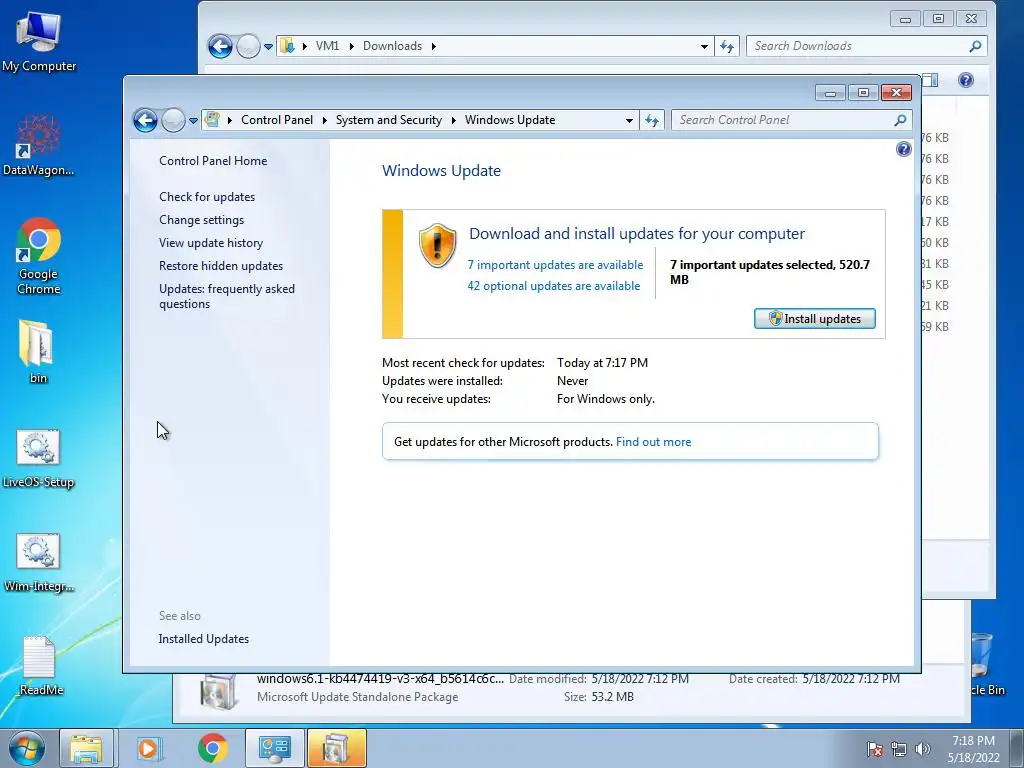Click the update package thumbnail in details pane
The width and height of the screenshot is (1024, 768).
click(218, 692)
